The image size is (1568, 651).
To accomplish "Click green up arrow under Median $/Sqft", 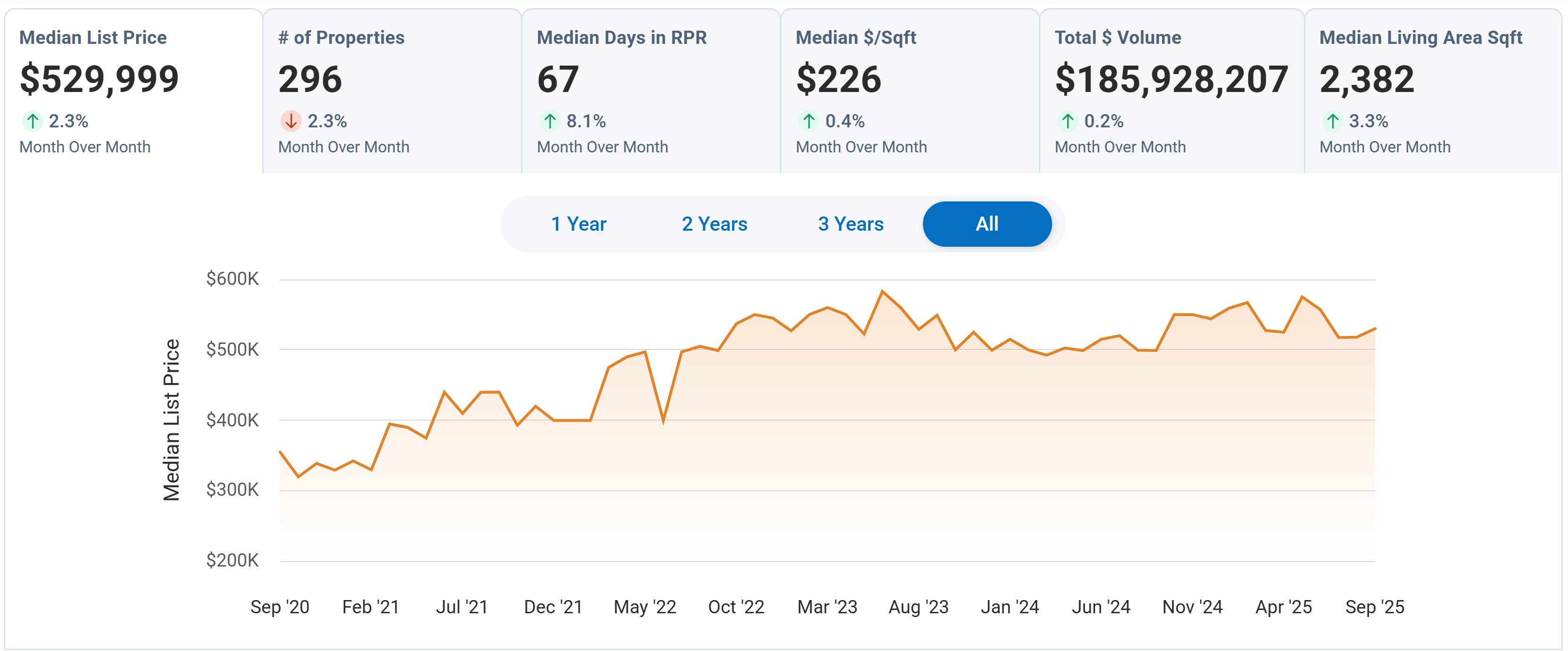I will click(808, 121).
